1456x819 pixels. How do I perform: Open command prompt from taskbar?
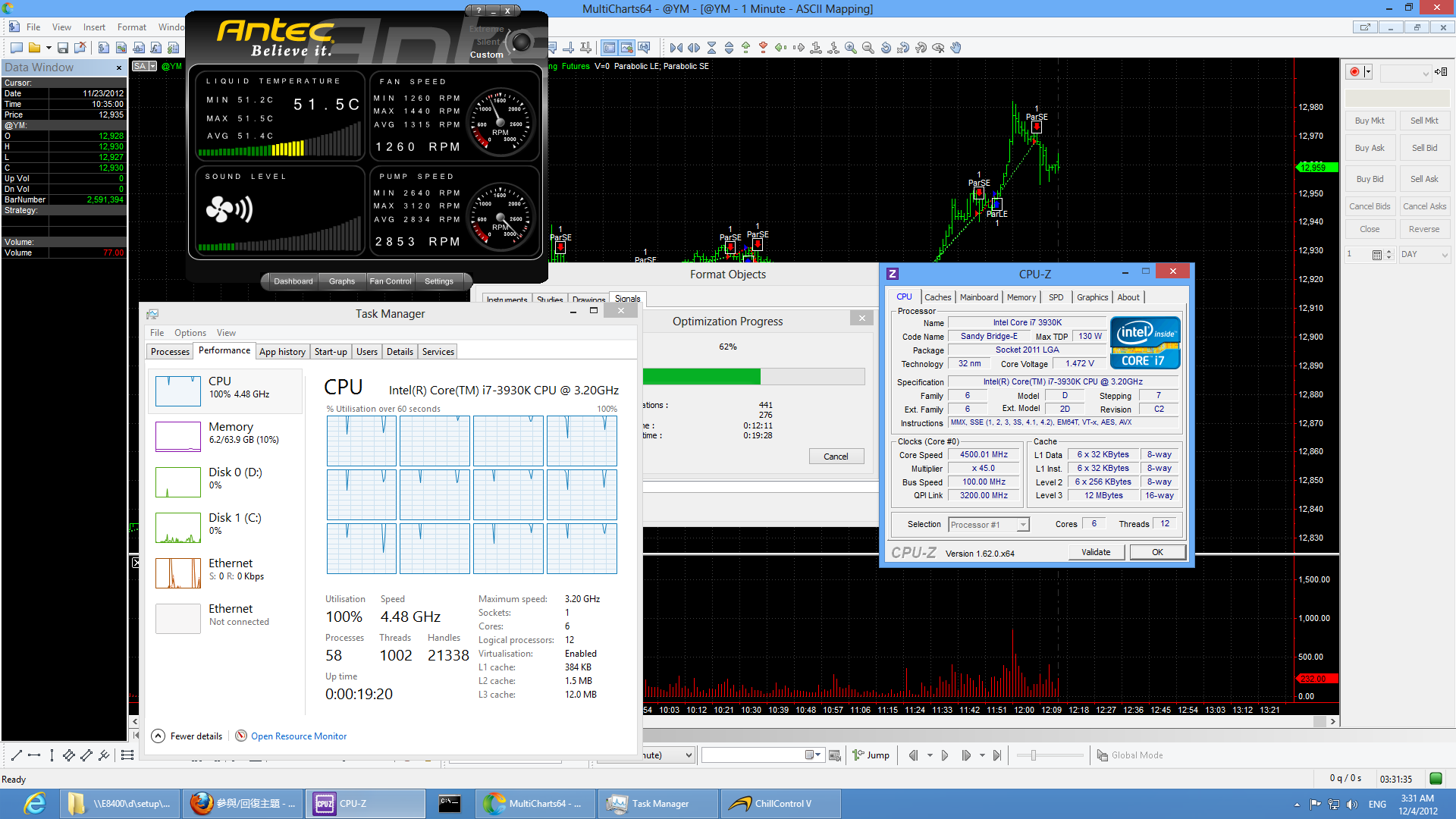tap(450, 804)
